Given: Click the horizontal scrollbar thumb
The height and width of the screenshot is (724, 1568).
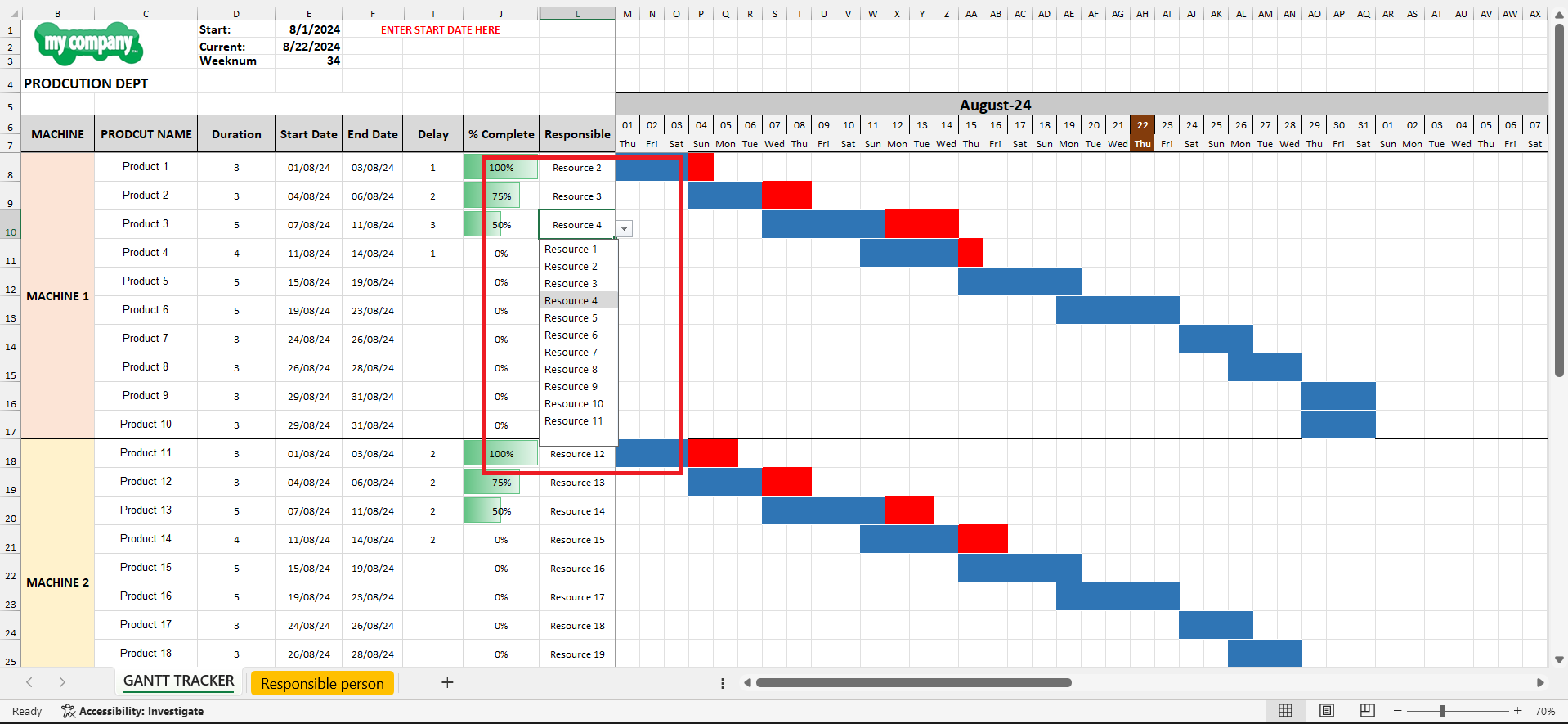Looking at the screenshot, I should (913, 682).
